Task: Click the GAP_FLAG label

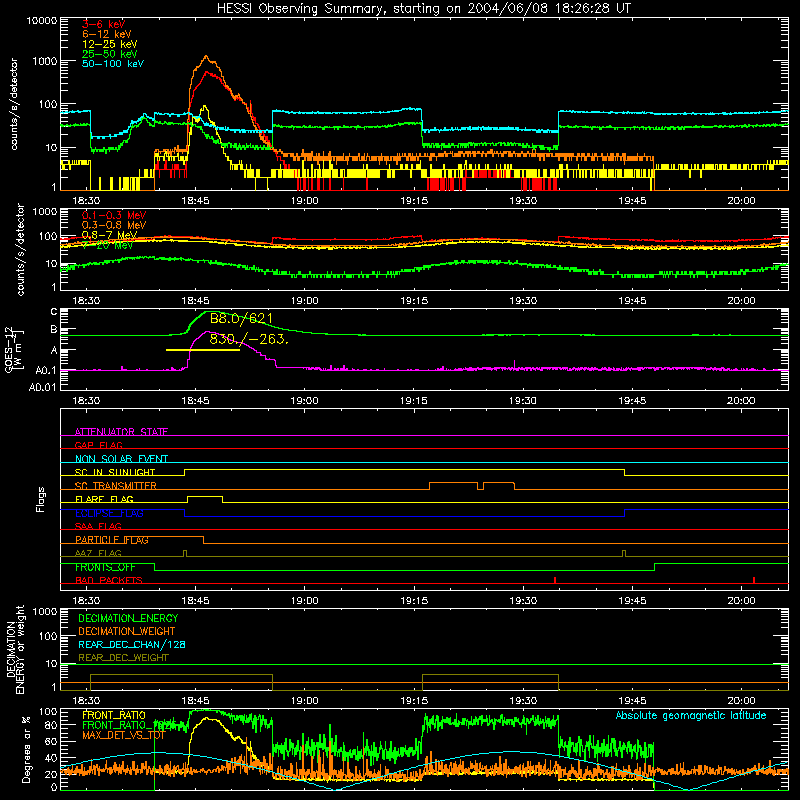Action: (x=98, y=445)
